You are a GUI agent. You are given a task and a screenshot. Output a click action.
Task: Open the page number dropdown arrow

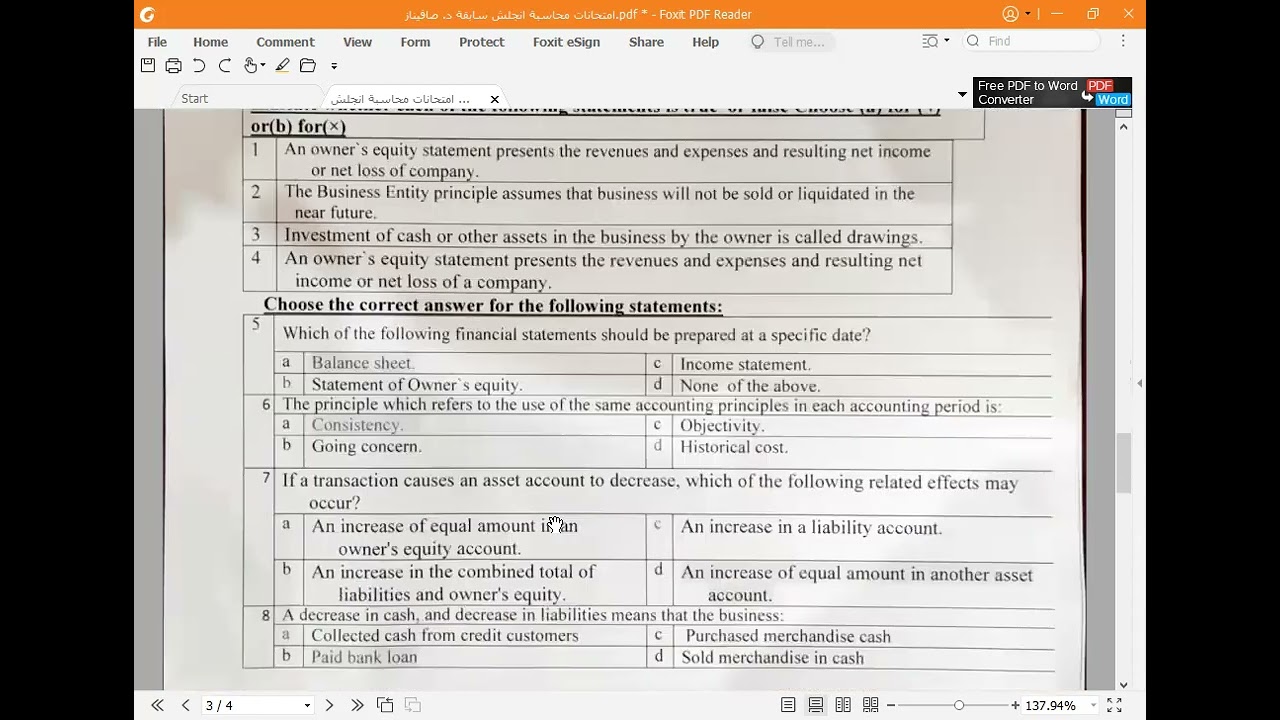point(307,706)
